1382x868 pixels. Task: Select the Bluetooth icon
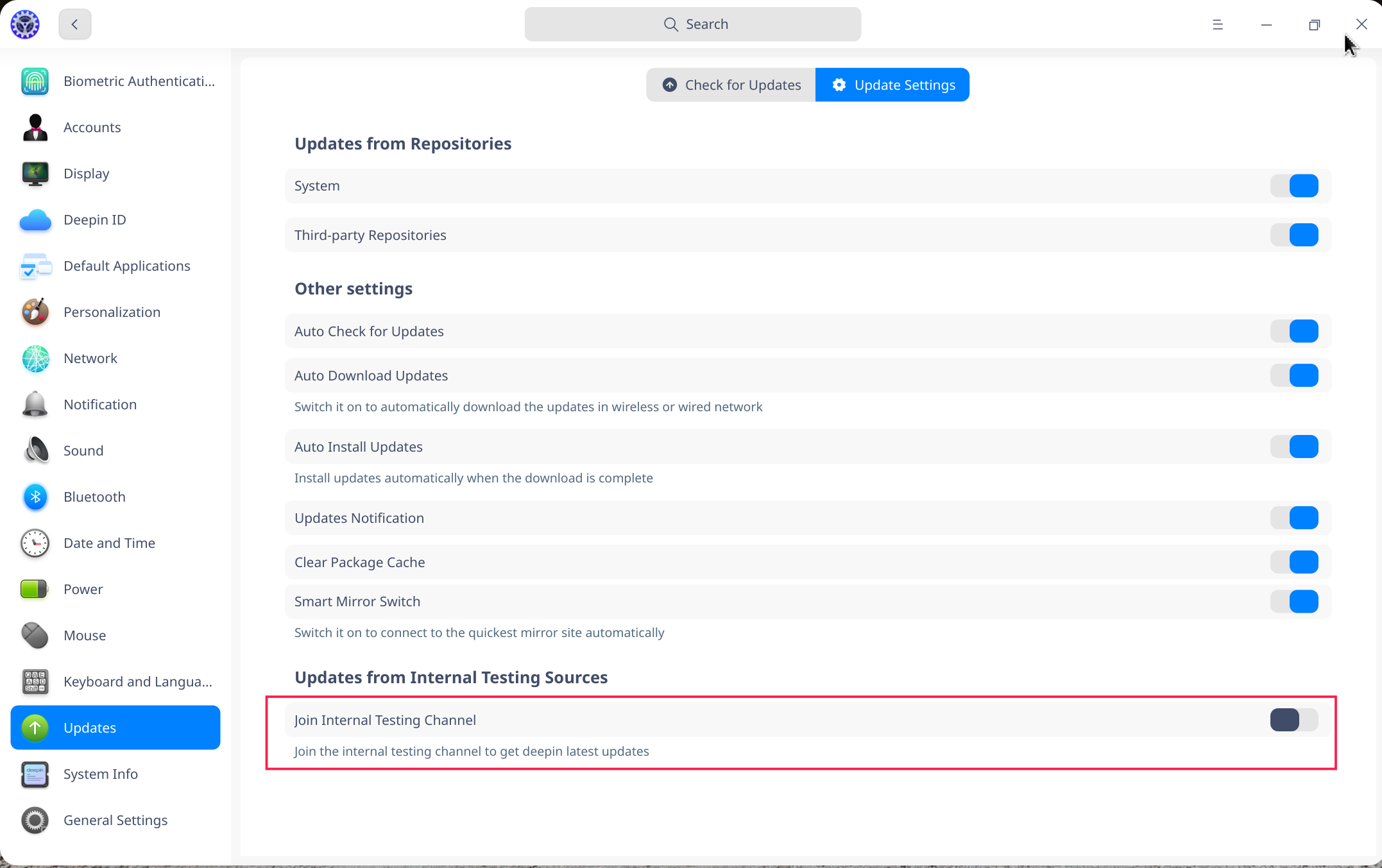35,497
